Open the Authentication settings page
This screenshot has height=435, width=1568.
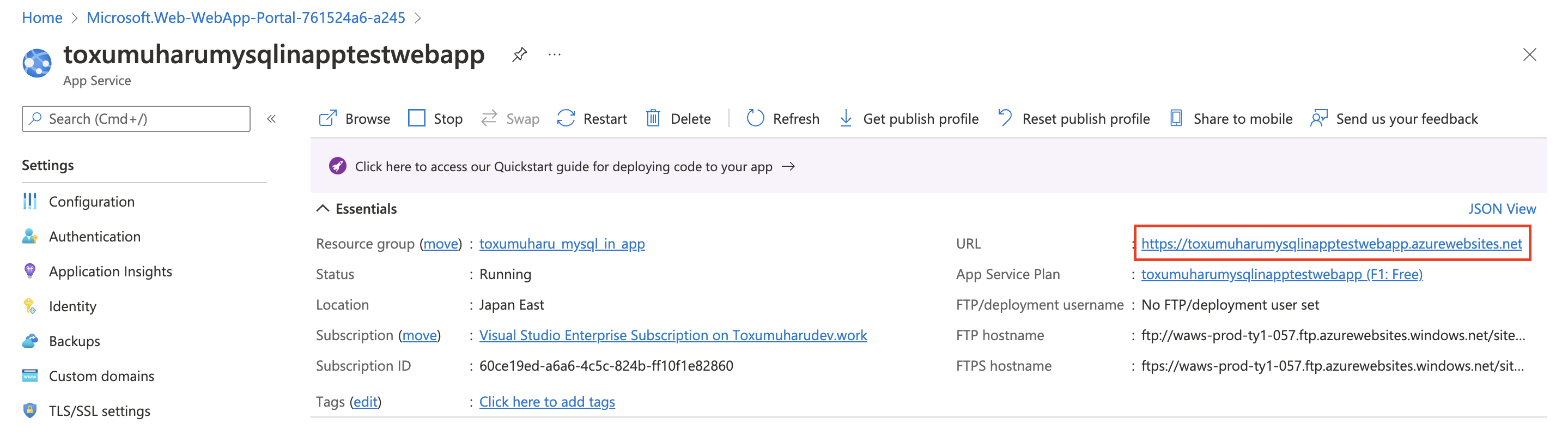pos(94,237)
